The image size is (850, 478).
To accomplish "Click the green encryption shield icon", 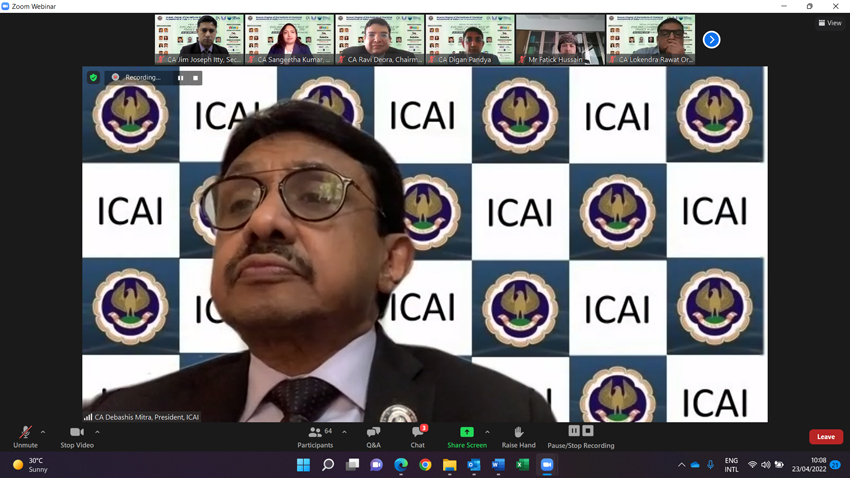I will 94,77.
